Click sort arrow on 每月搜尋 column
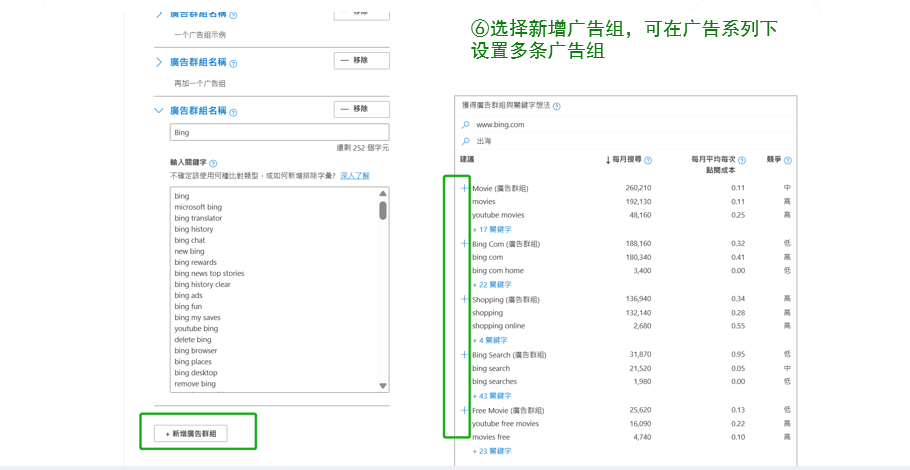The width and height of the screenshot is (910, 470). click(608, 160)
